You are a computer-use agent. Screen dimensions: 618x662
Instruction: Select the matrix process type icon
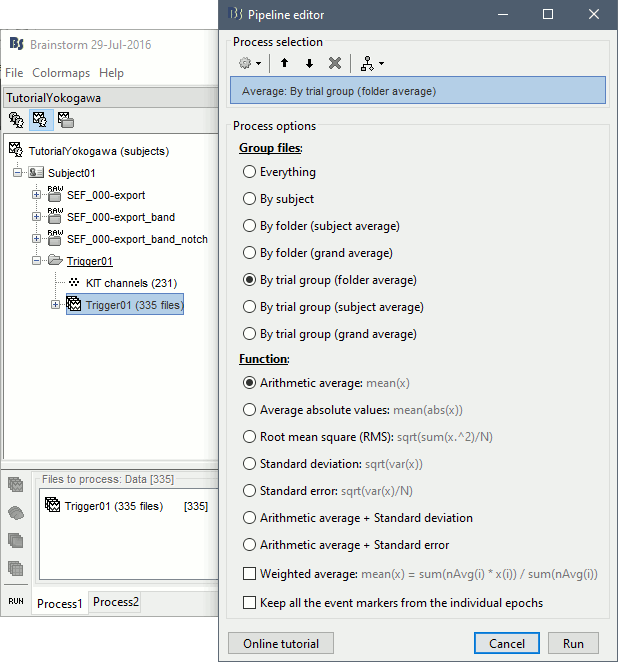(x=16, y=568)
